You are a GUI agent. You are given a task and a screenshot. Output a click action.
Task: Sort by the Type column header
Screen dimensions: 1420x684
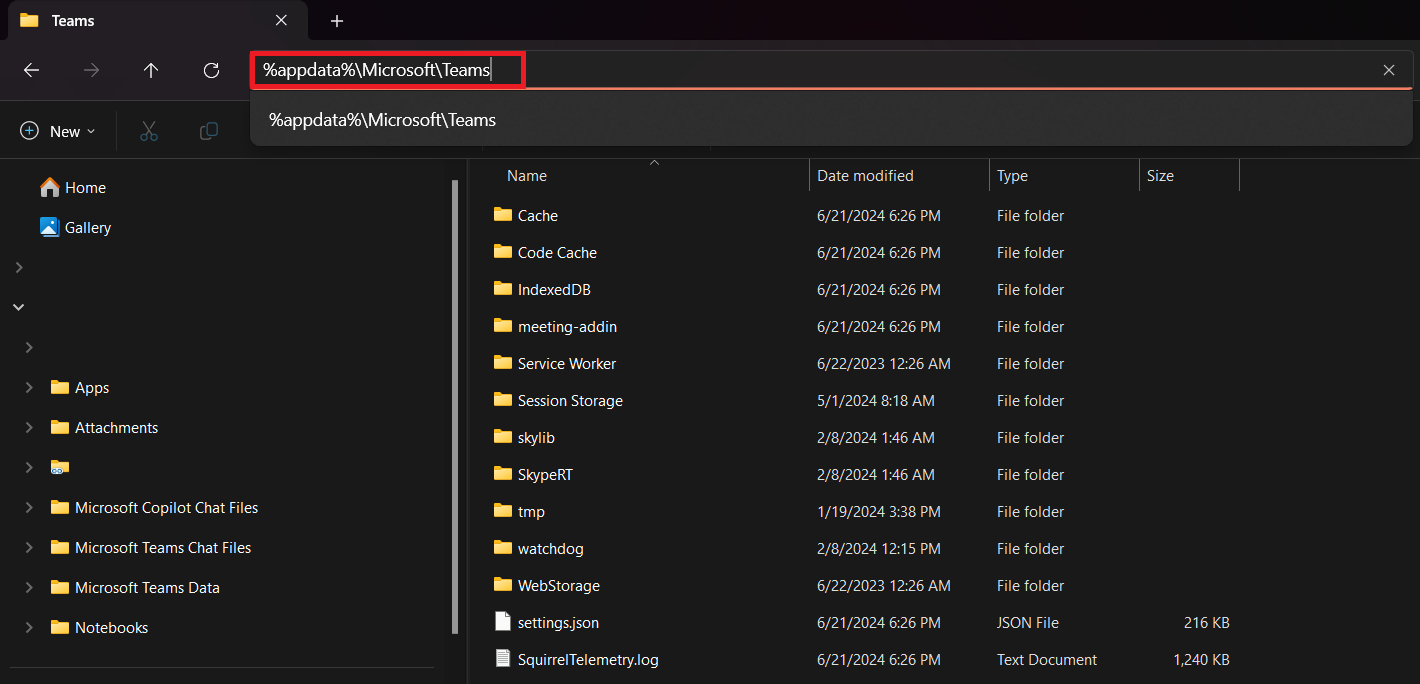1012,176
